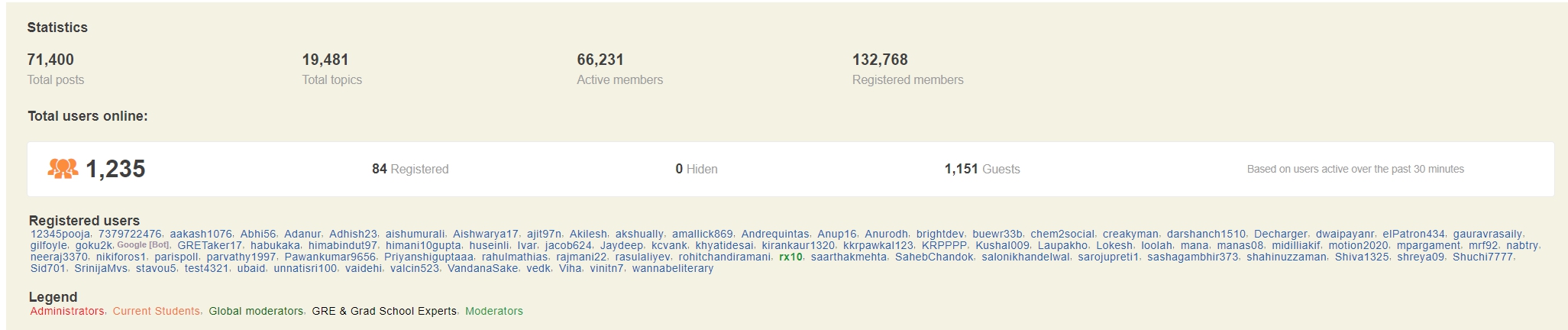Click the 19,481 Total topics statistic
1568x330 pixels.
click(x=325, y=60)
